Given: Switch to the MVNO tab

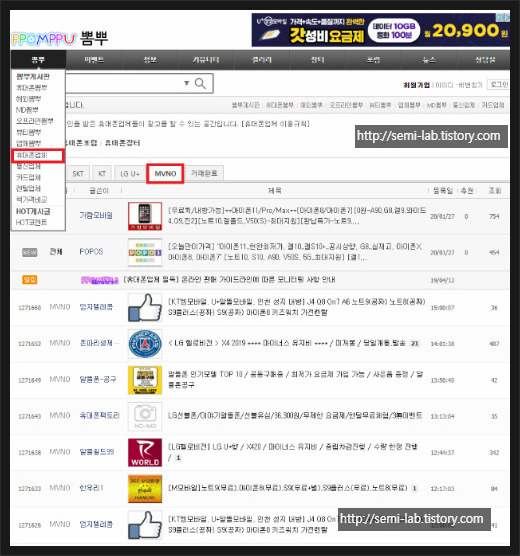Looking at the screenshot, I should click(x=165, y=174).
